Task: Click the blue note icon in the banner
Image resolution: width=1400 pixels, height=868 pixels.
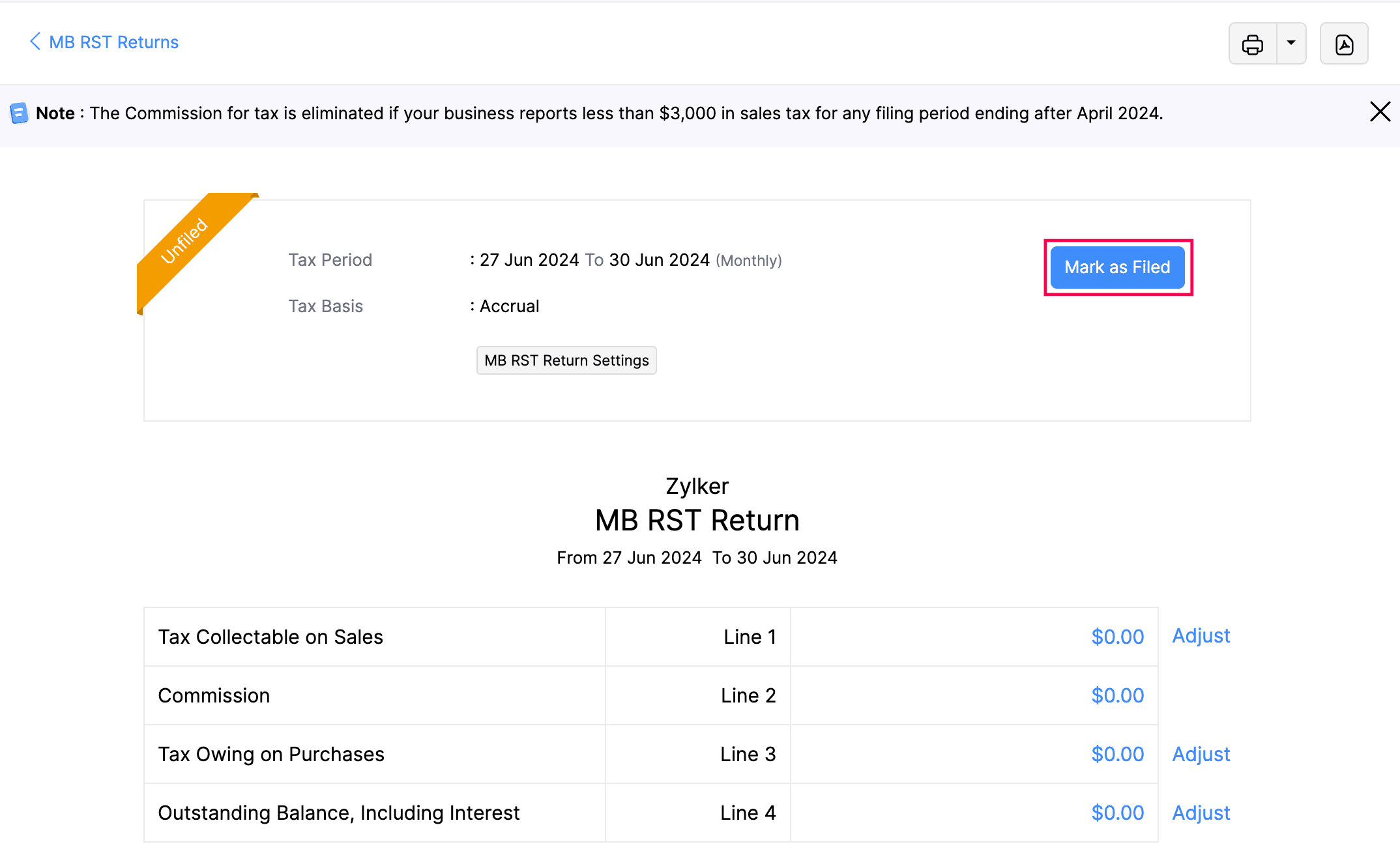Action: pos(19,112)
